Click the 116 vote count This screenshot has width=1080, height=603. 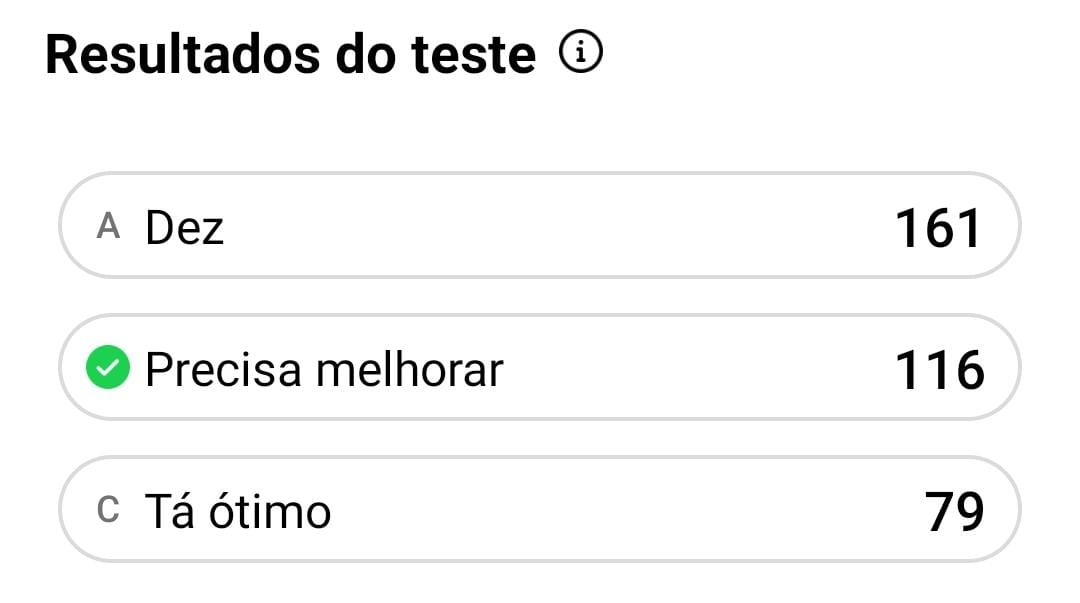coord(938,371)
